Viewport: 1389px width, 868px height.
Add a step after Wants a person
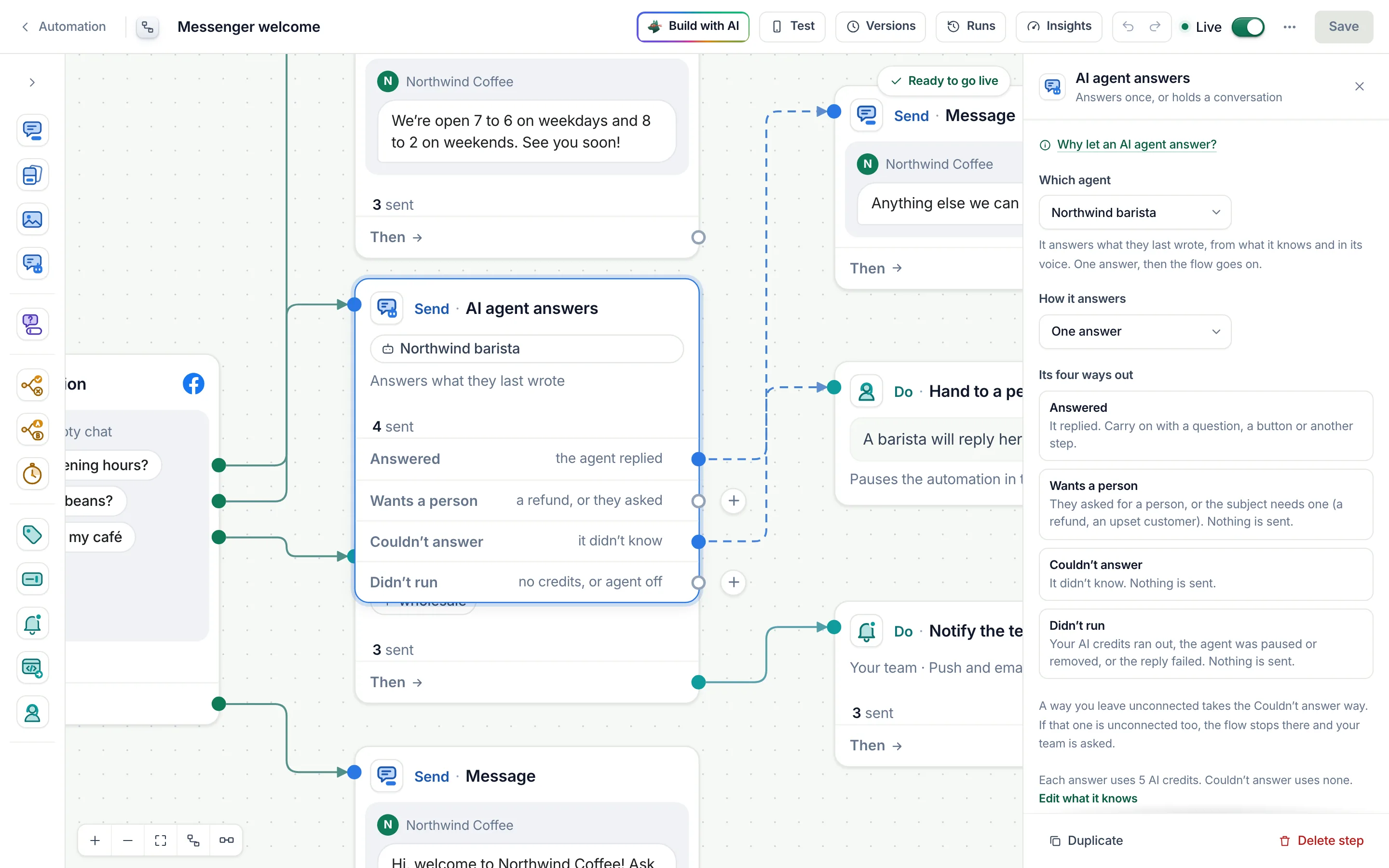tap(734, 501)
